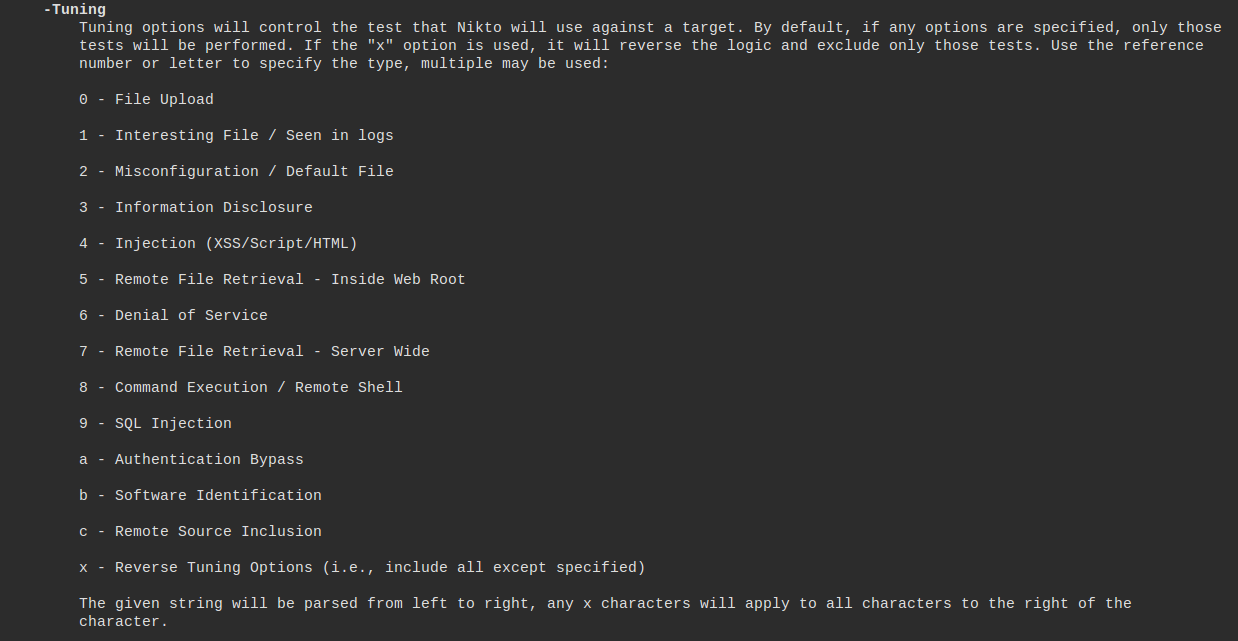
Task: Select 'Remote File Retrieval - Inside Web Root'
Action: (290, 280)
